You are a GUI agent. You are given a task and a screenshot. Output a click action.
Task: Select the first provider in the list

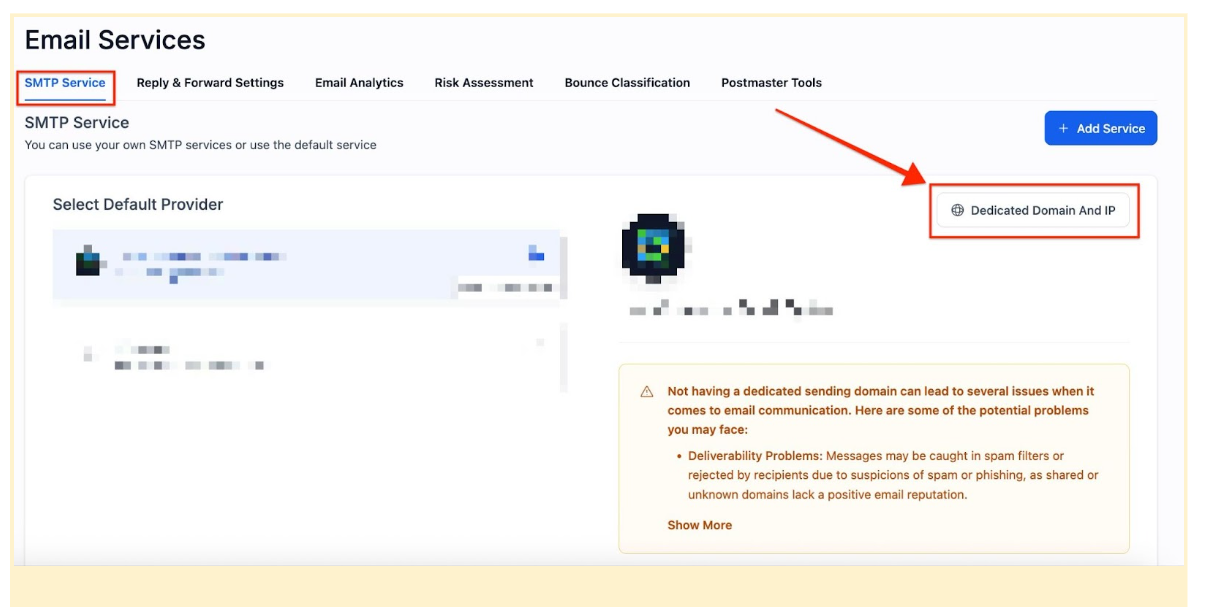[x=300, y=265]
